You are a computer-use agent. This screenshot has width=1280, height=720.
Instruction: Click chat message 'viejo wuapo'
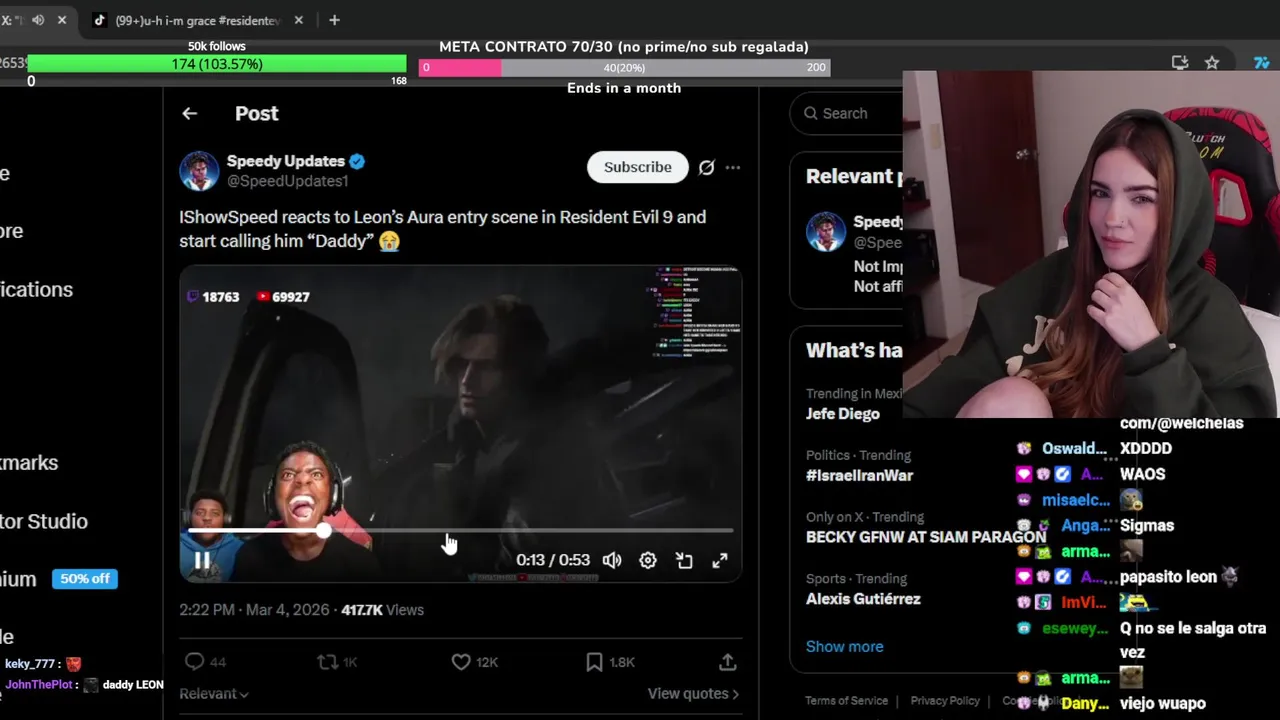(1163, 704)
